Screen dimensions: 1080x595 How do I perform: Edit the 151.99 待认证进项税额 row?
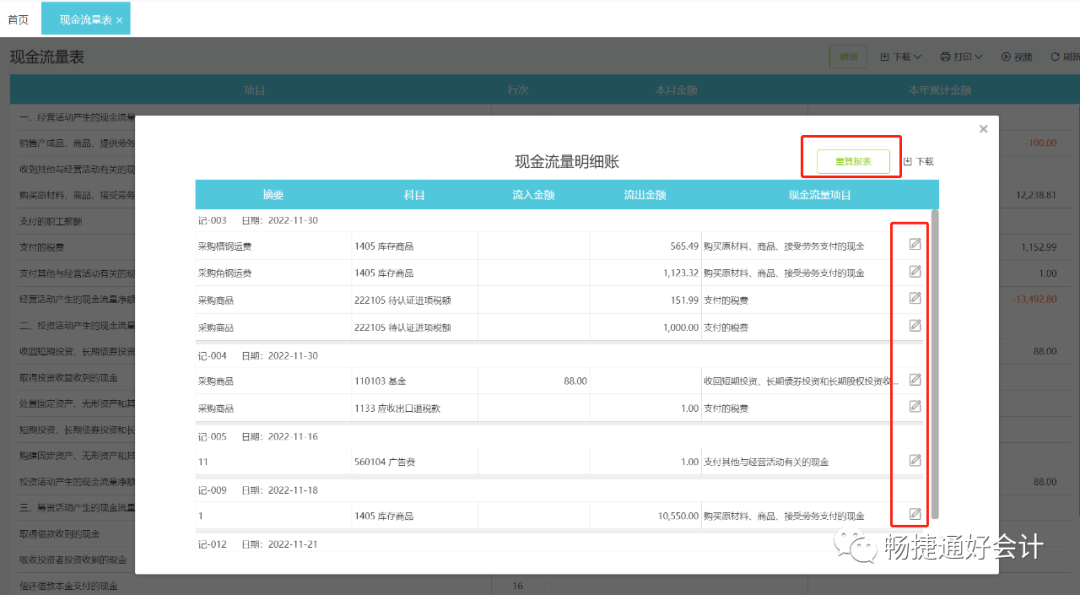(x=915, y=298)
